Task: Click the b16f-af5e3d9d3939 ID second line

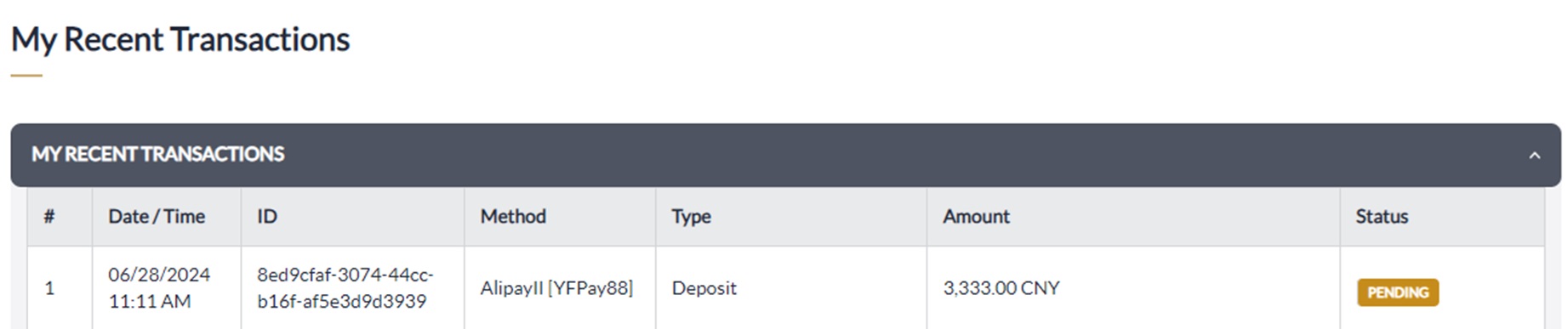Action: (341, 302)
